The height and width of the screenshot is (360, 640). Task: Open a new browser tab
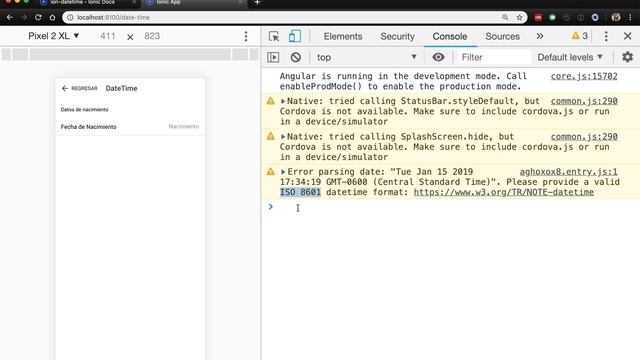pyautogui.click(x=257, y=2)
